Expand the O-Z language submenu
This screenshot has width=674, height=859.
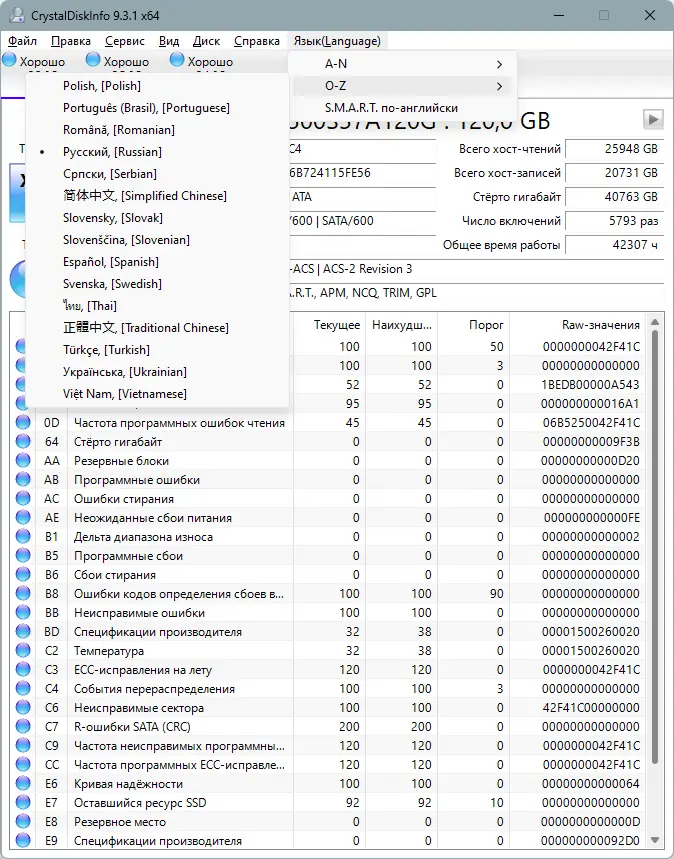coord(402,86)
